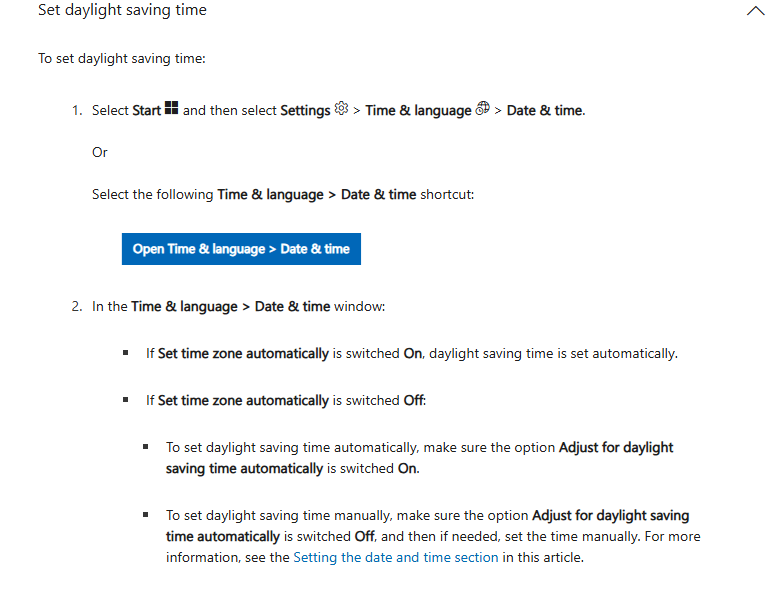Click the bold Settings text in step one
The width and height of the screenshot is (779, 594).
(305, 110)
